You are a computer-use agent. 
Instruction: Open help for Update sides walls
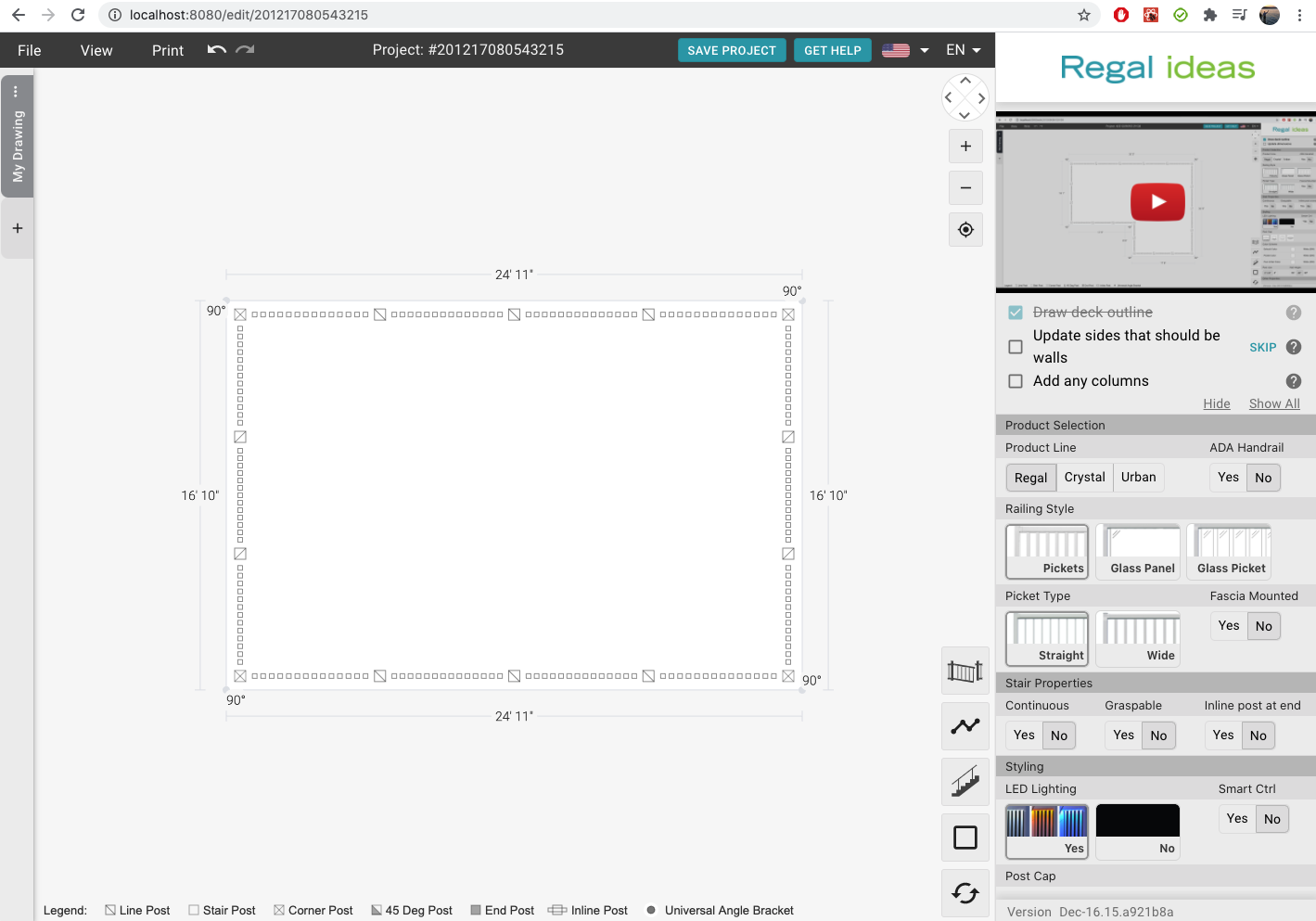[1294, 347]
